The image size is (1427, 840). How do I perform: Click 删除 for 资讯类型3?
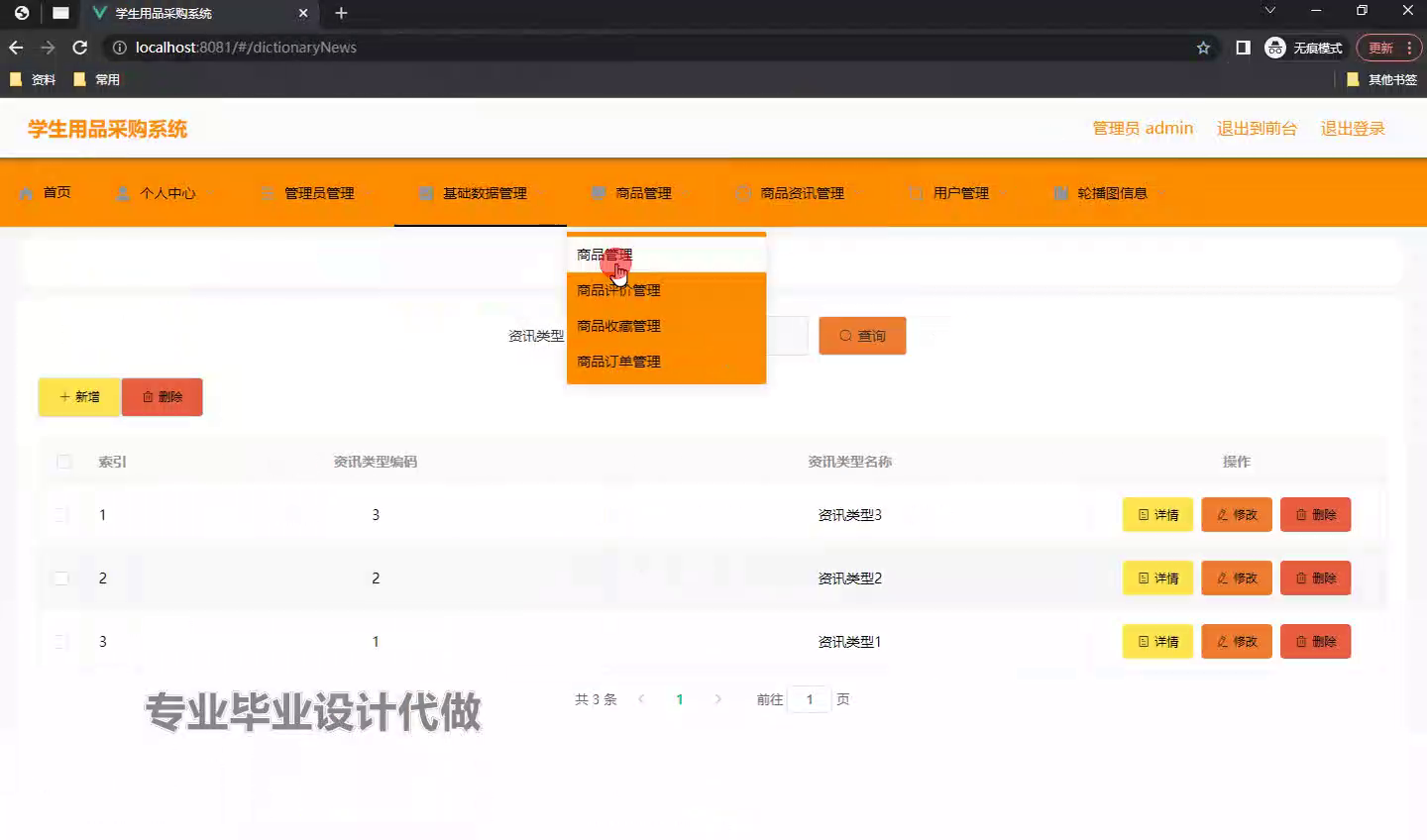[1316, 515]
